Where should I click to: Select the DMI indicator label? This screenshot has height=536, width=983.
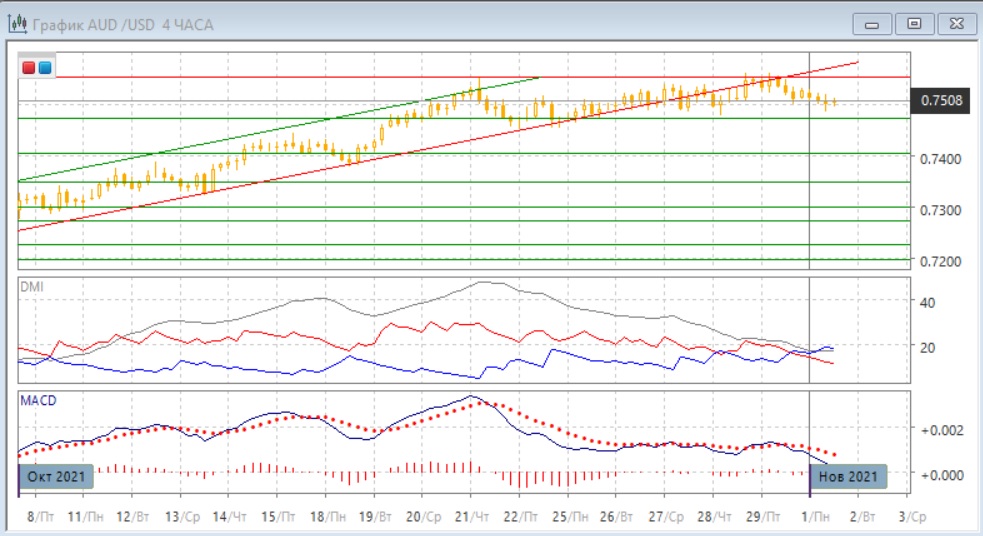(32, 286)
